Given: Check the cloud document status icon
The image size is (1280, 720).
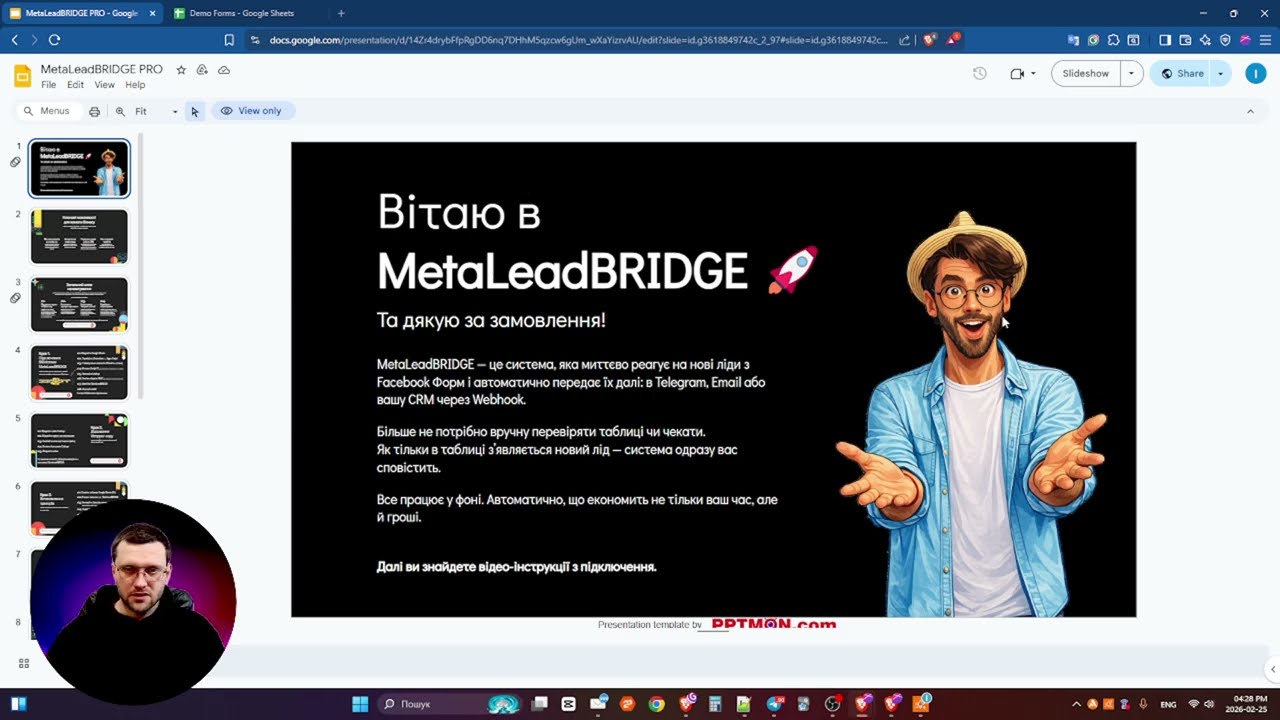Looking at the screenshot, I should (224, 70).
